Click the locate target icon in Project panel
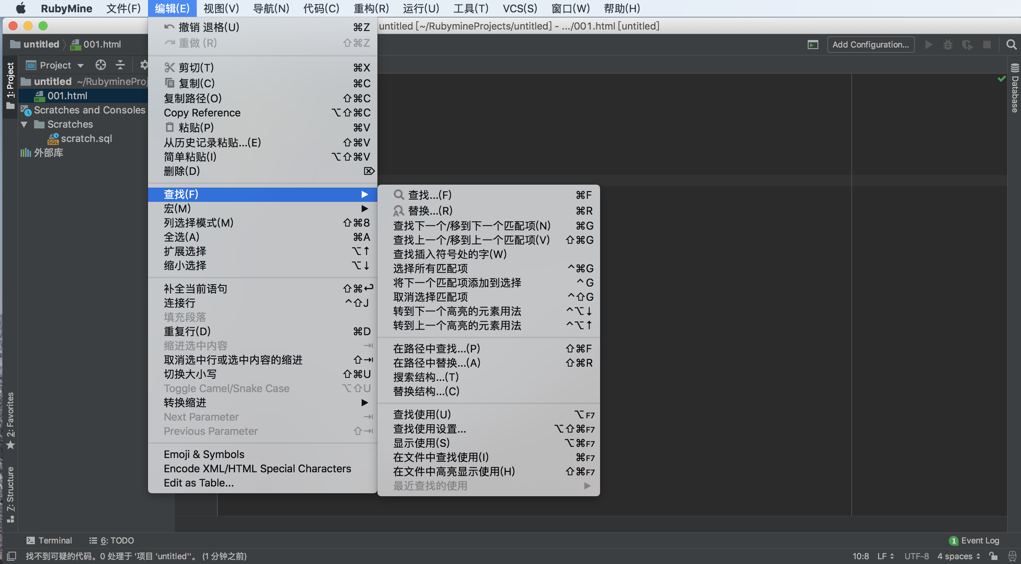 click(x=100, y=65)
